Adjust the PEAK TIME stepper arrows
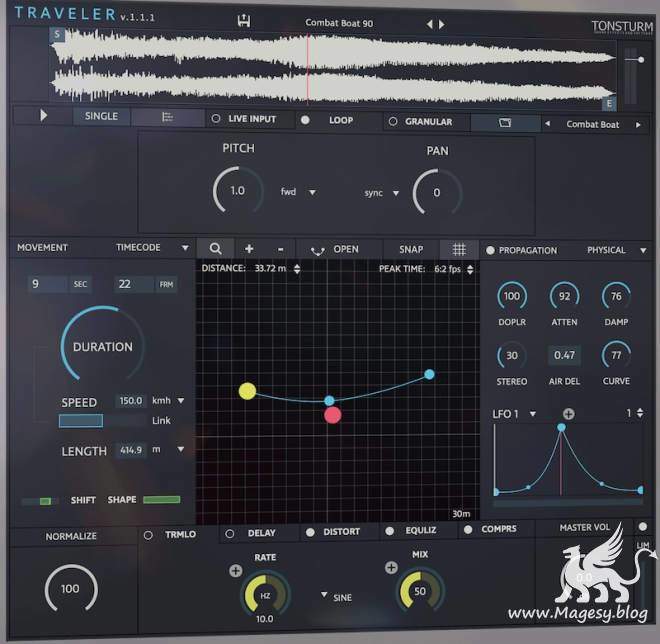 470,269
